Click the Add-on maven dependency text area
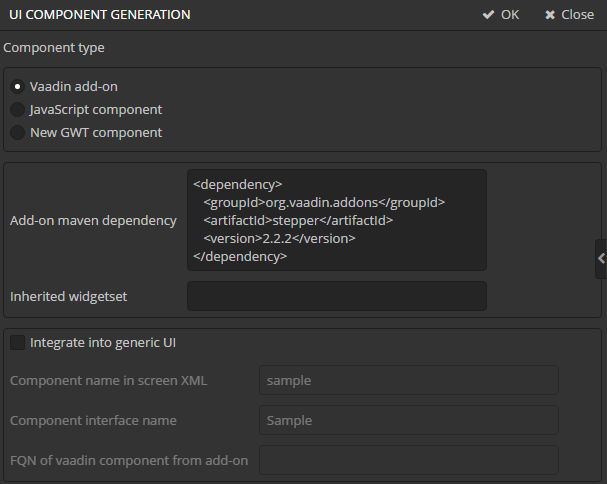Screen dimensions: 607x484 pyautogui.click(x=336, y=220)
